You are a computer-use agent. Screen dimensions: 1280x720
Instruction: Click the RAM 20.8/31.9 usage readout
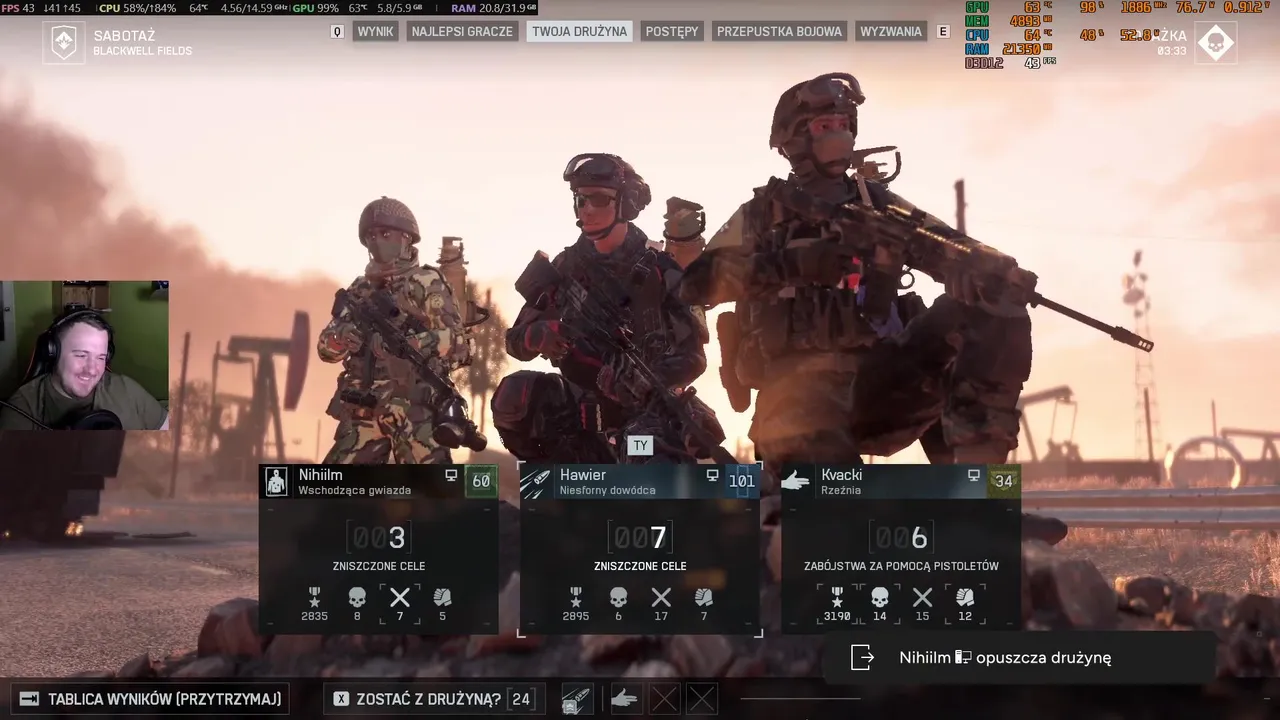coord(494,8)
